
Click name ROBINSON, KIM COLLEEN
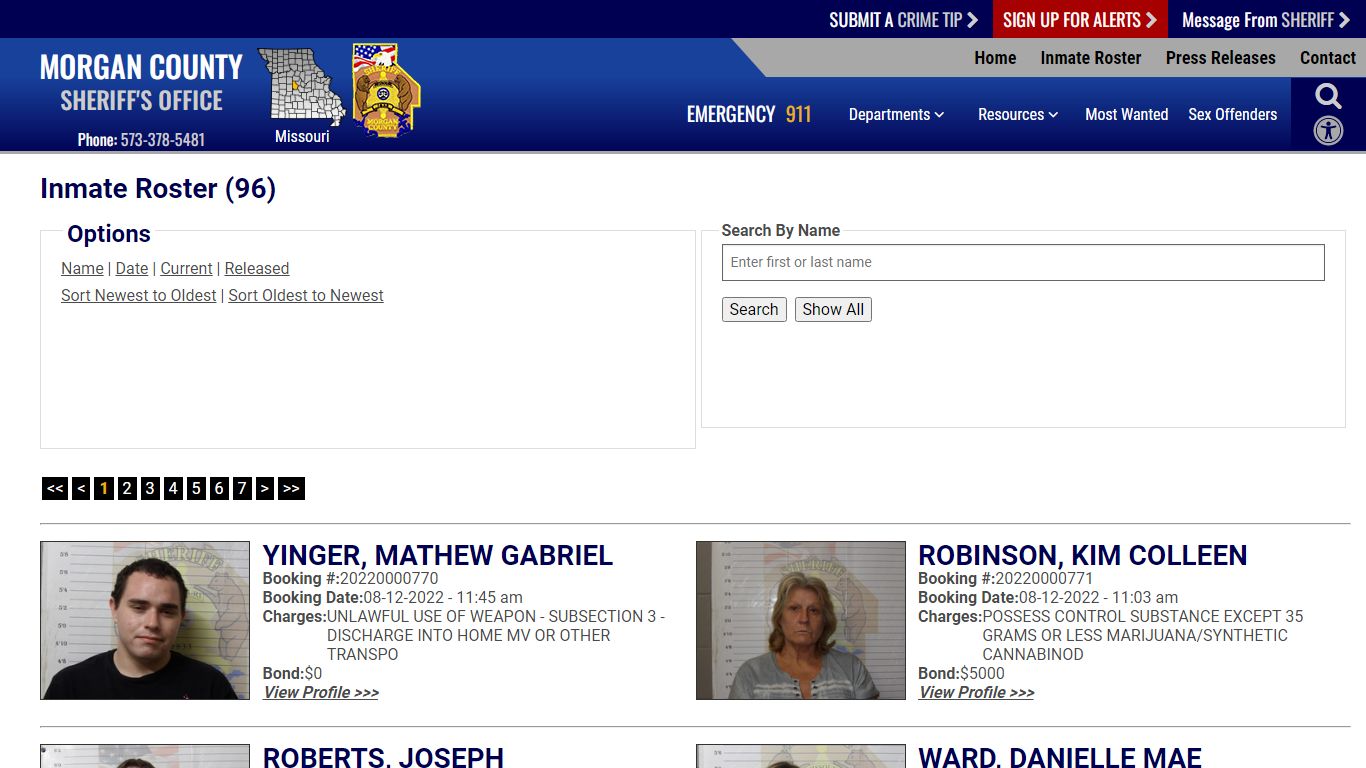(x=1083, y=556)
